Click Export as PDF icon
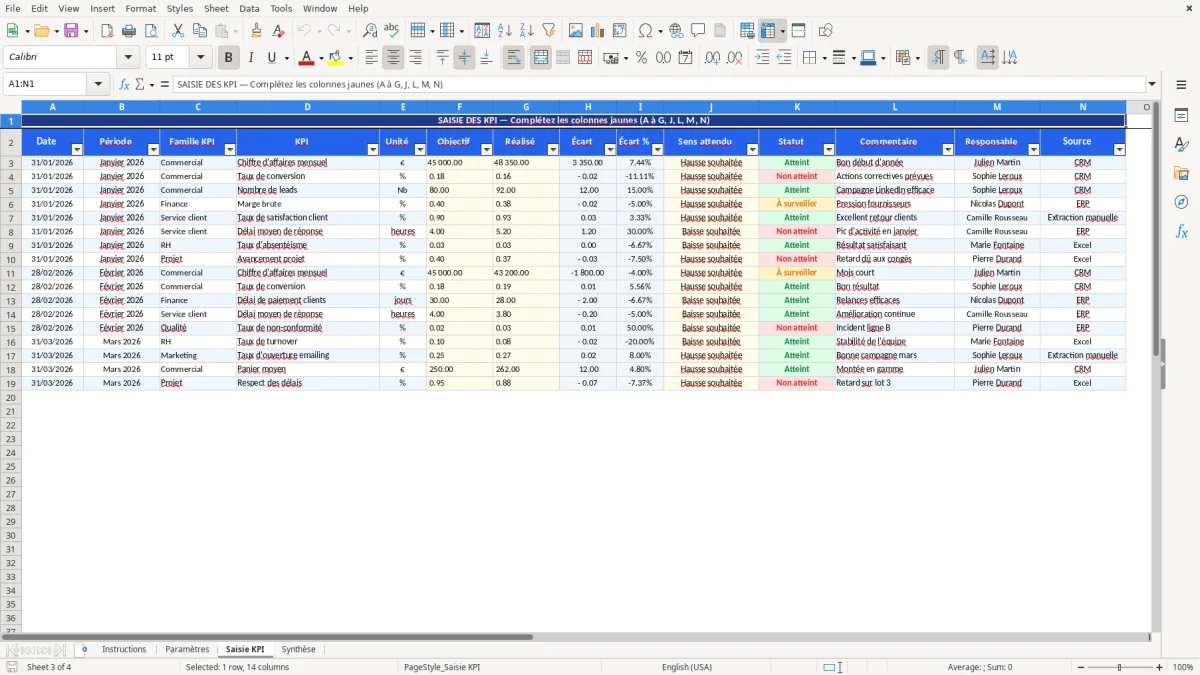1200x675 pixels. pyautogui.click(x=107, y=31)
